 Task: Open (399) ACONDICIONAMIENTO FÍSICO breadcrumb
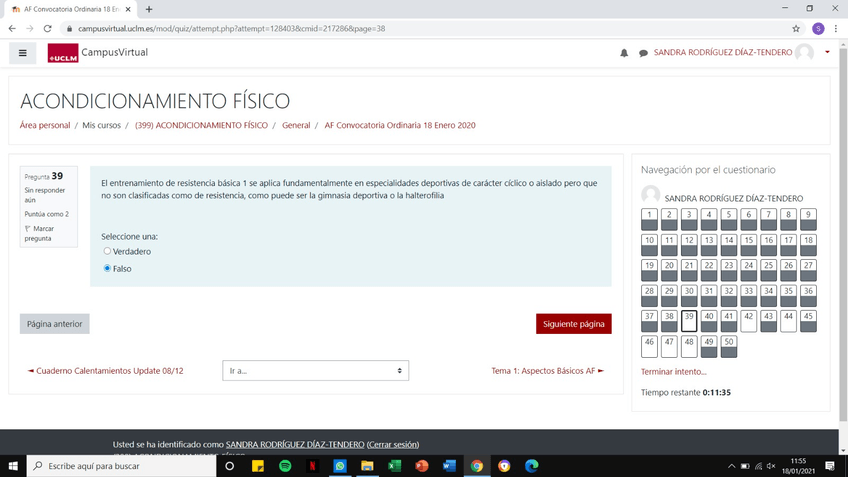[x=201, y=125]
